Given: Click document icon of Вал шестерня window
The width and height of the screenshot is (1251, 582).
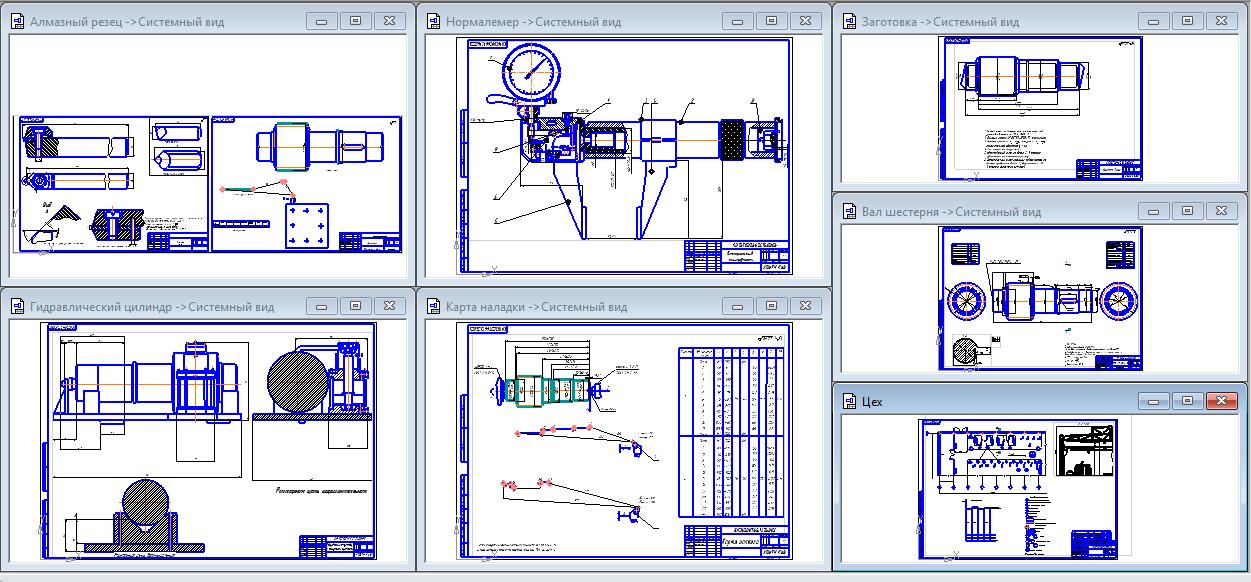Looking at the screenshot, I should [849, 211].
